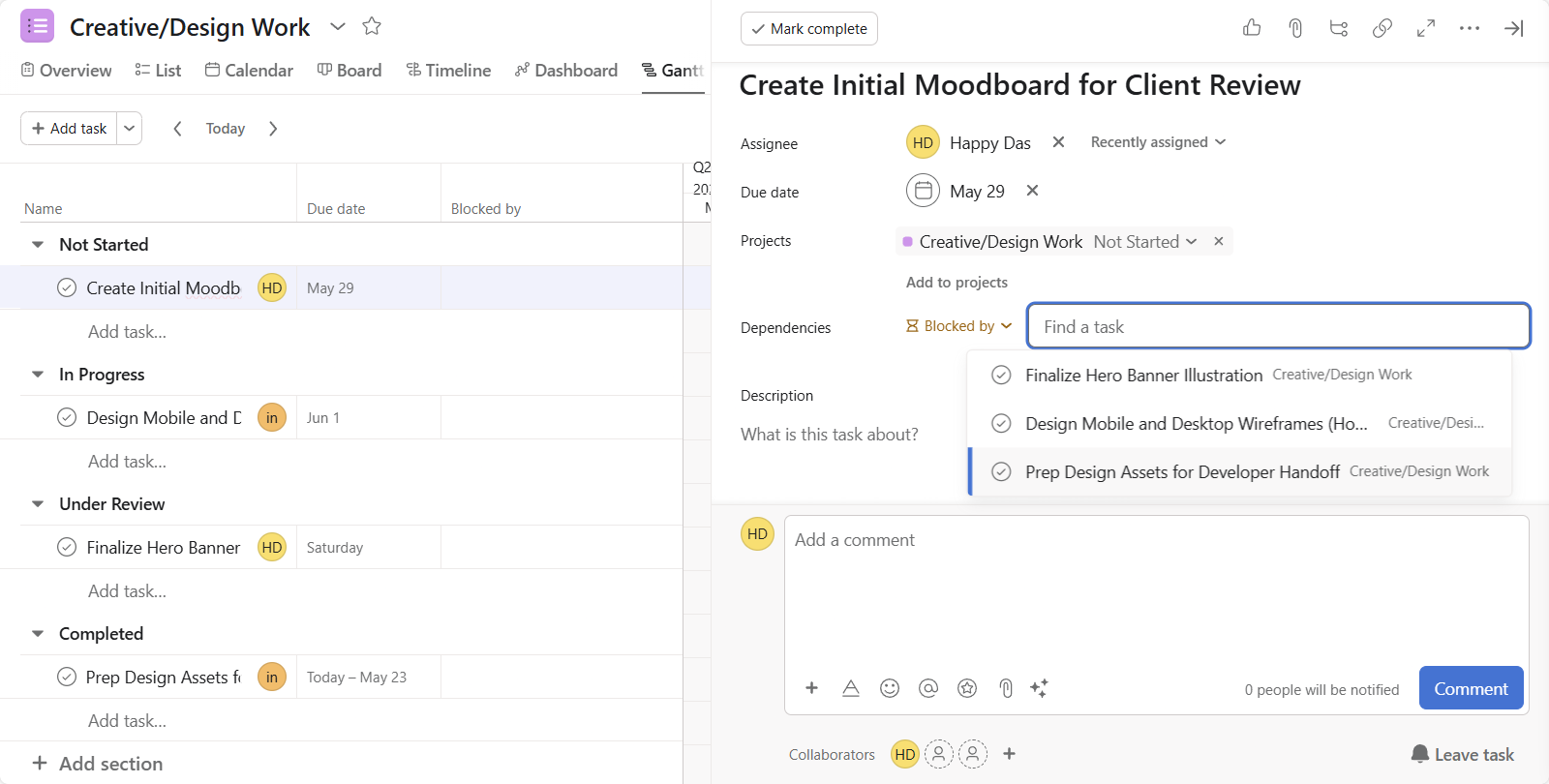Image resolution: width=1549 pixels, height=784 pixels.
Task: Select Prep Design Assets for Developer Handoff
Action: [1240, 471]
